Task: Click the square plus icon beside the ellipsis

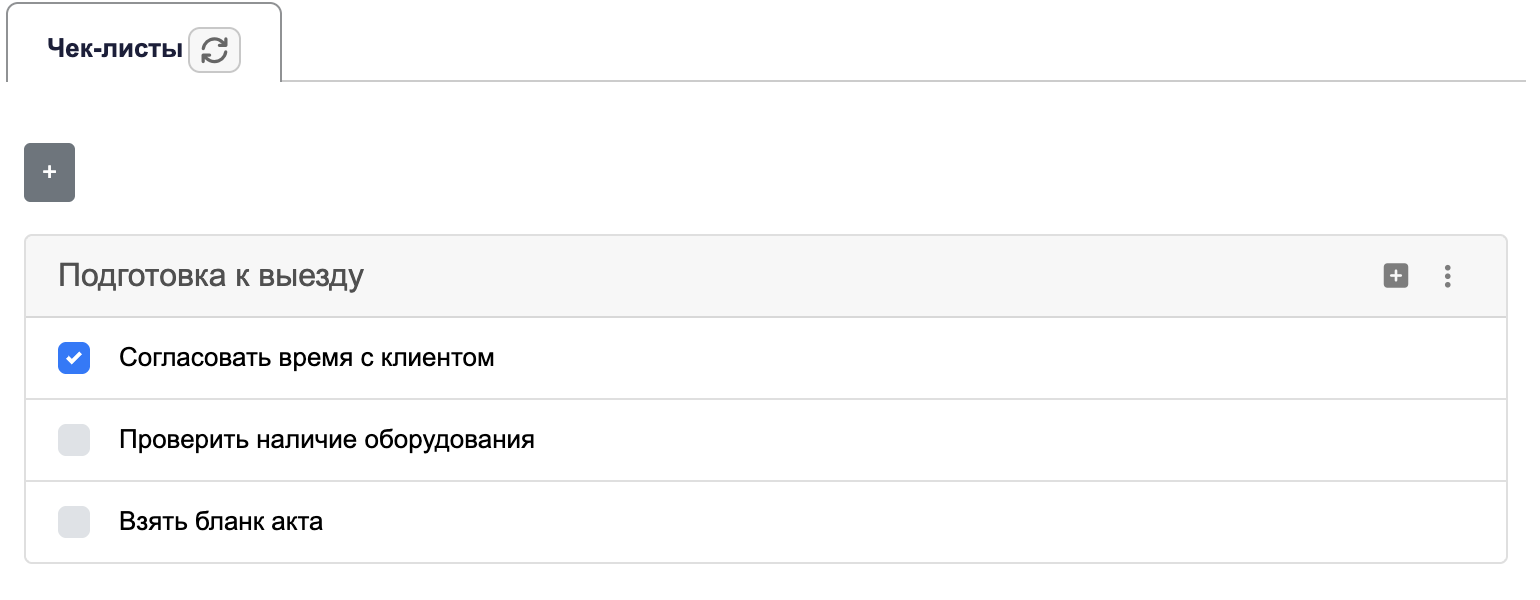Action: 1396,276
